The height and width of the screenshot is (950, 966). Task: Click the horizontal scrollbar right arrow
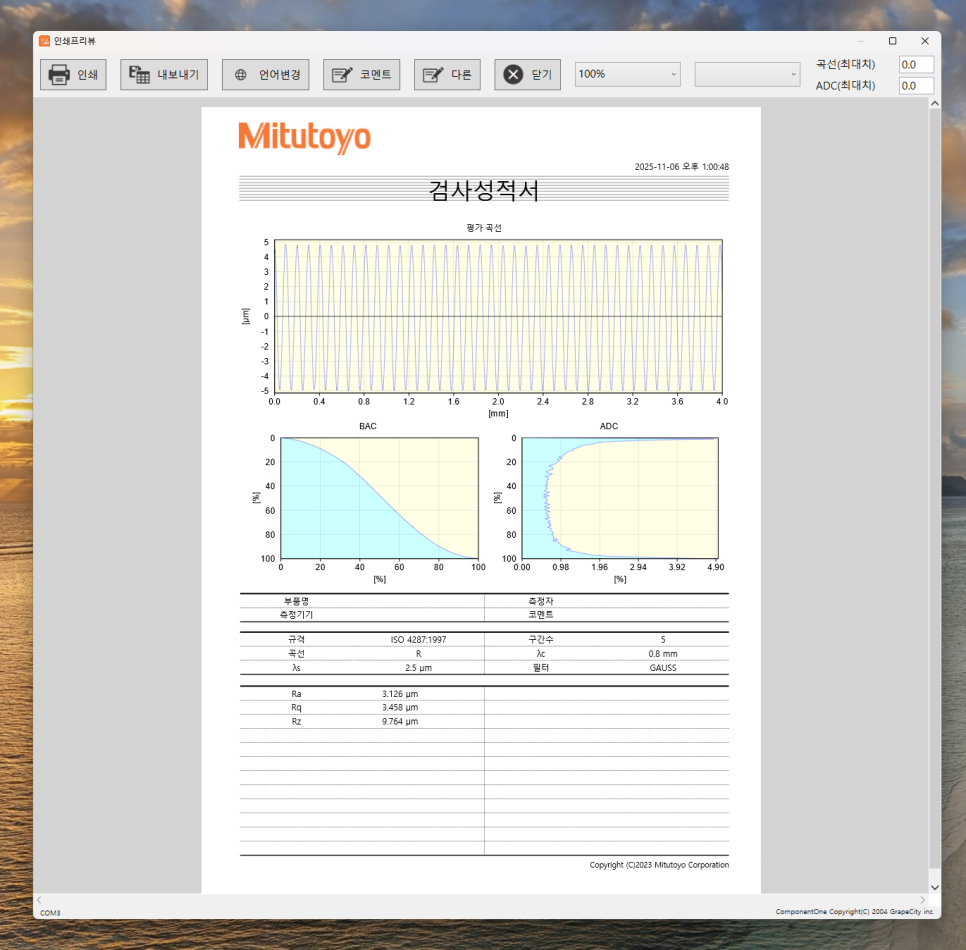click(x=922, y=900)
